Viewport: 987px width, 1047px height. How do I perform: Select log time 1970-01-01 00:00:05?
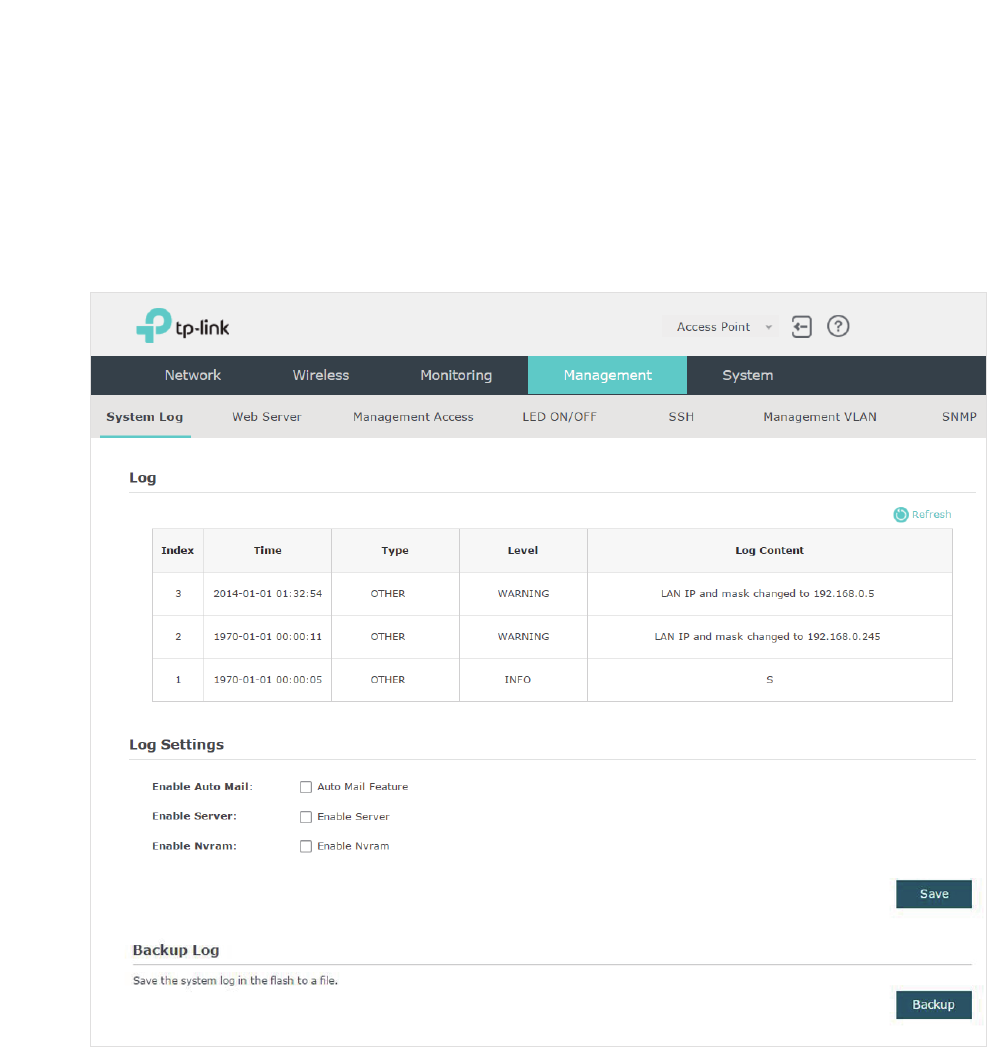pos(268,680)
